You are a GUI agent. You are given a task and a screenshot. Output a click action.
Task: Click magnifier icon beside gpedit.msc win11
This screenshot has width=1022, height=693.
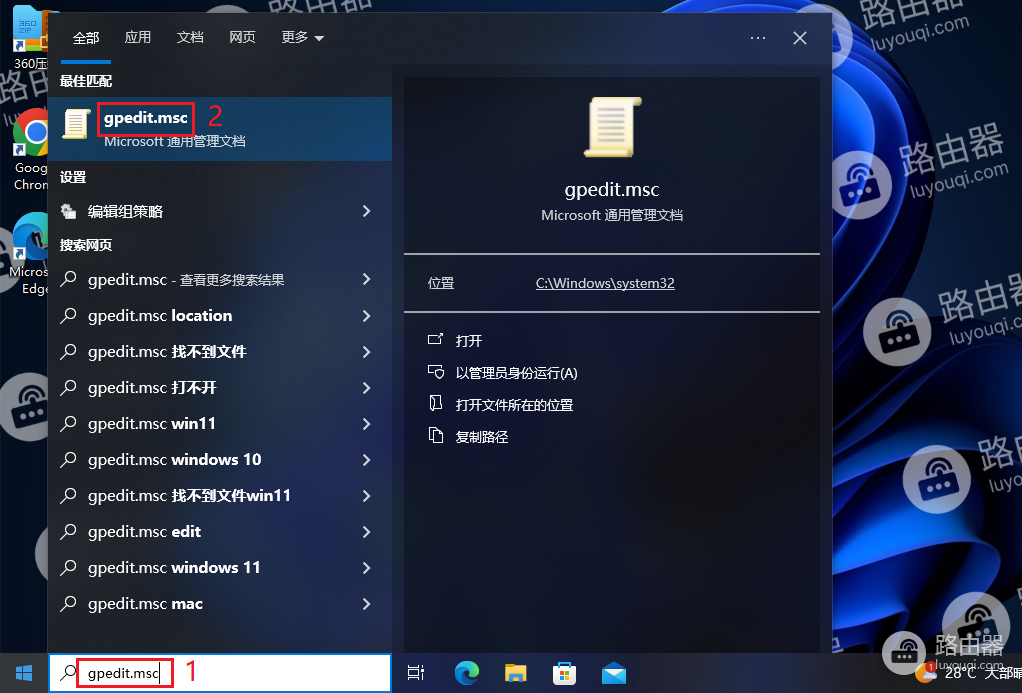click(x=68, y=424)
